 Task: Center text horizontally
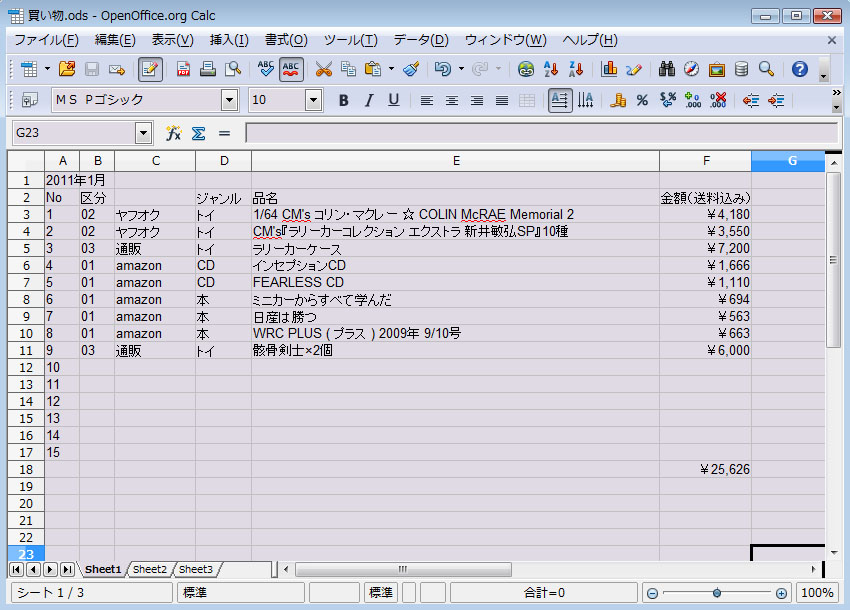pos(452,100)
